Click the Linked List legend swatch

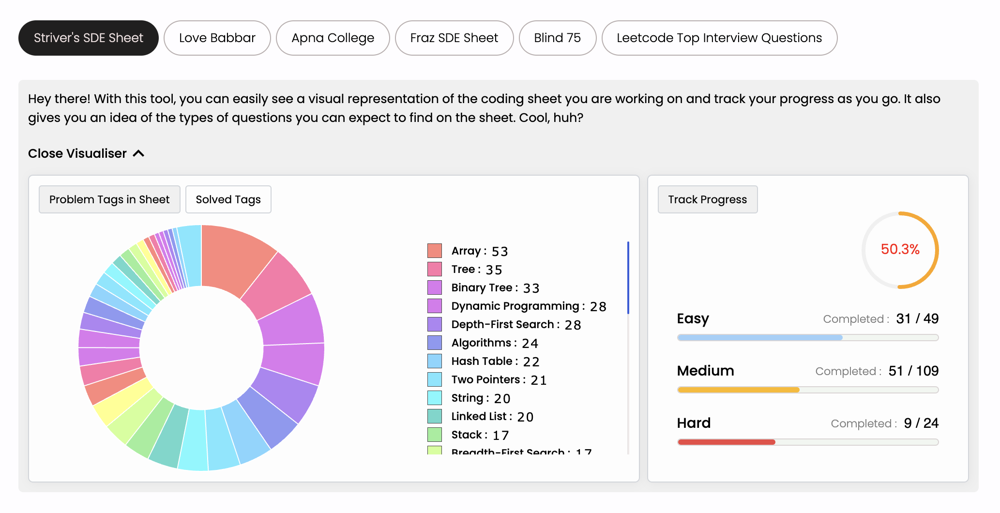click(x=435, y=416)
